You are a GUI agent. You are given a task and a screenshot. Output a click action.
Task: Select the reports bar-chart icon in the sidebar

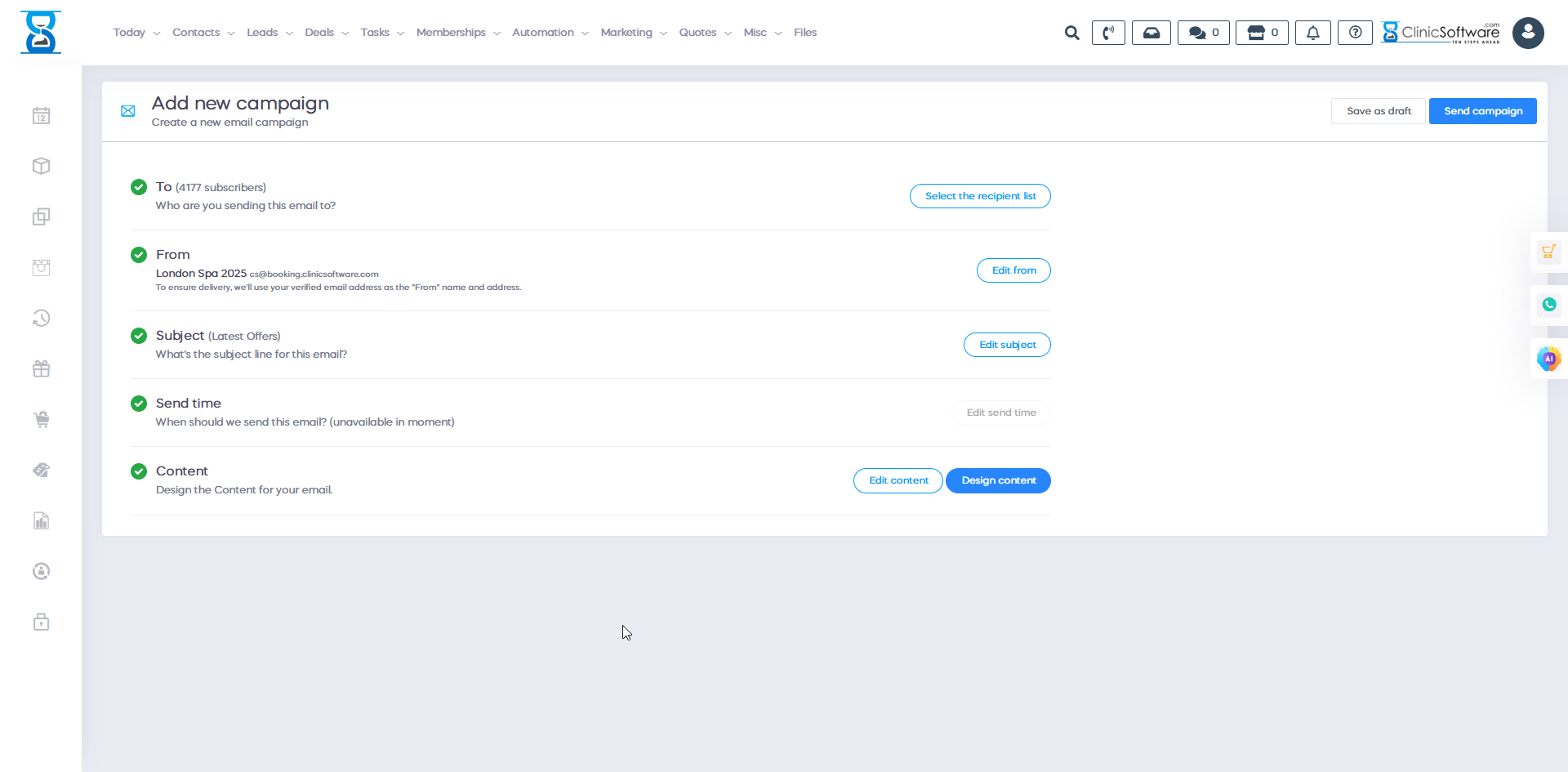[x=41, y=520]
